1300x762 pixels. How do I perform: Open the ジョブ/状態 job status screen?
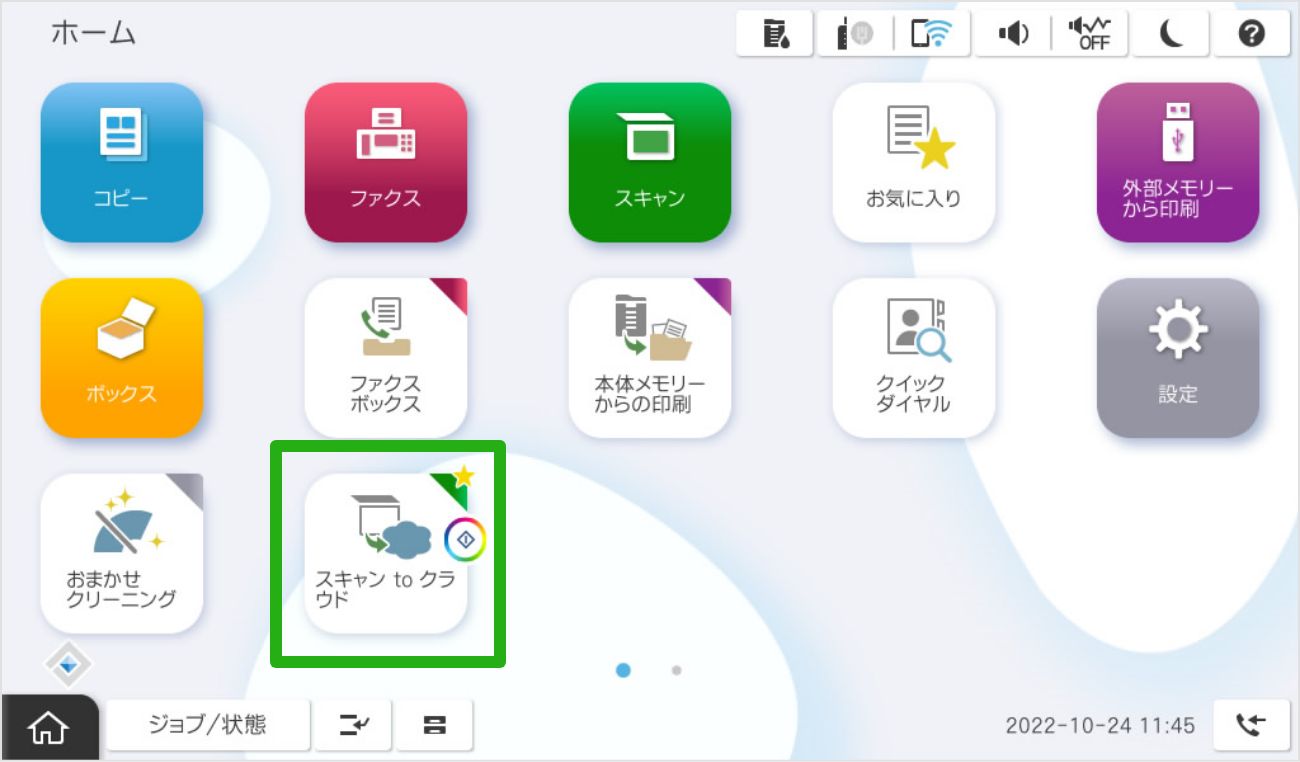[209, 725]
